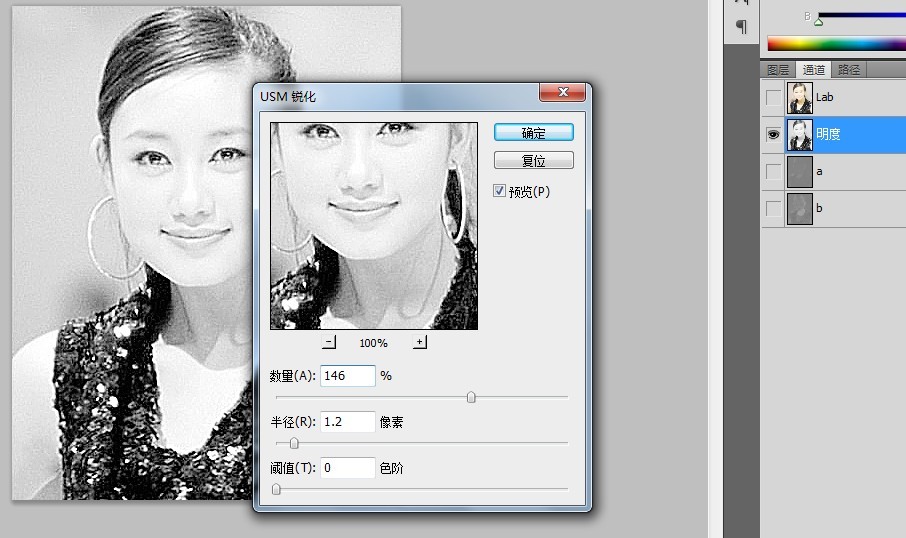Uncheck the 预览(P) preview checkbox
The image size is (906, 538).
500,191
